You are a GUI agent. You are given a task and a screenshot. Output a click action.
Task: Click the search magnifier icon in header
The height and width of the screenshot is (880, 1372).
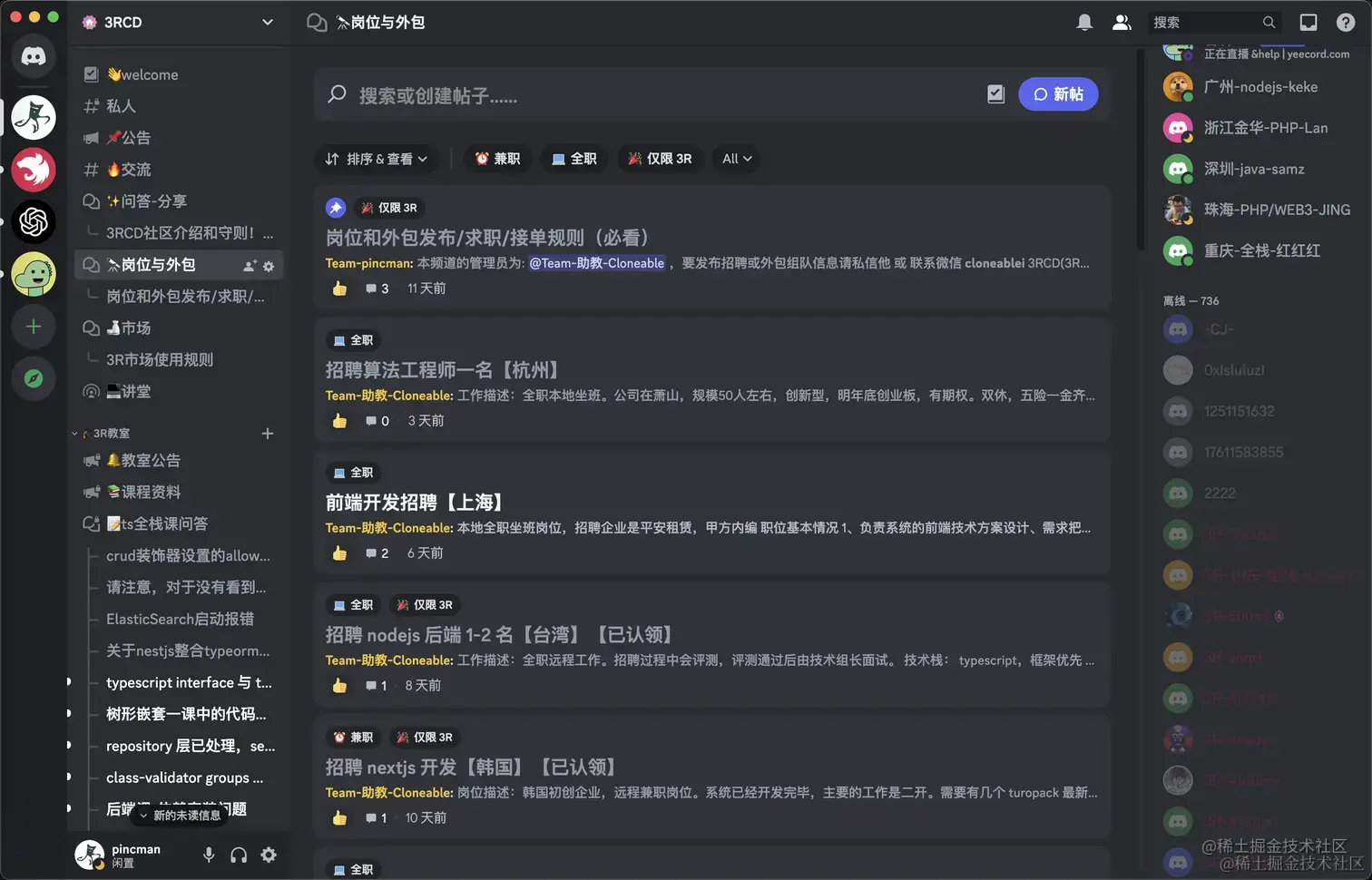1269,23
